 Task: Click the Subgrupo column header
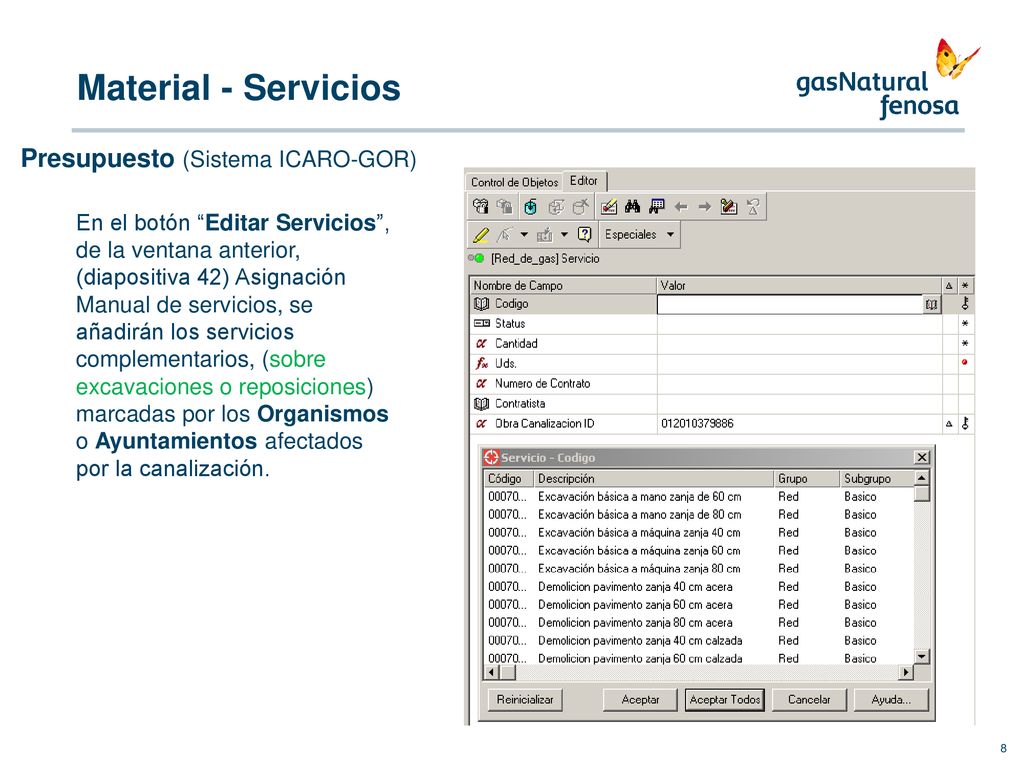coord(876,479)
